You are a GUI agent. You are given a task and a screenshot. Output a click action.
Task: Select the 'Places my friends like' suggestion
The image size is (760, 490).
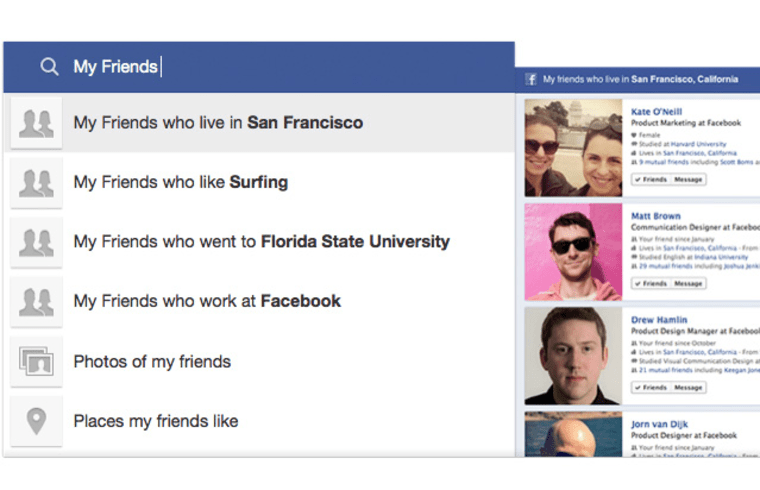pyautogui.click(x=259, y=421)
